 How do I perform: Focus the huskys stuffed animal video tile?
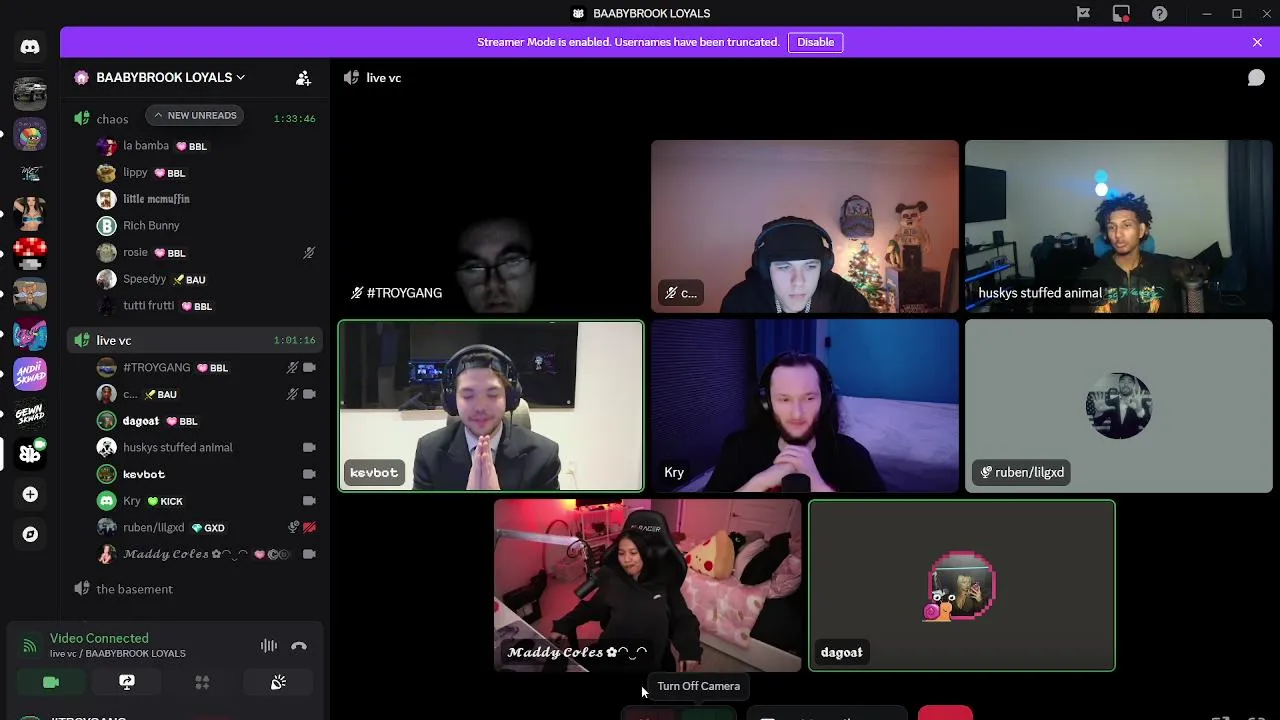pos(1119,227)
